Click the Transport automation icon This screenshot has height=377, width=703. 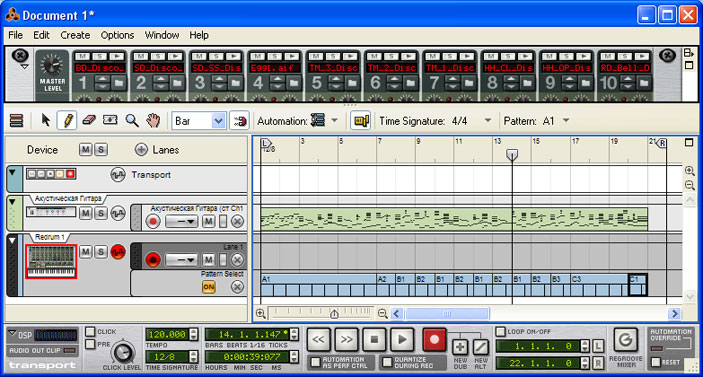pos(117,174)
